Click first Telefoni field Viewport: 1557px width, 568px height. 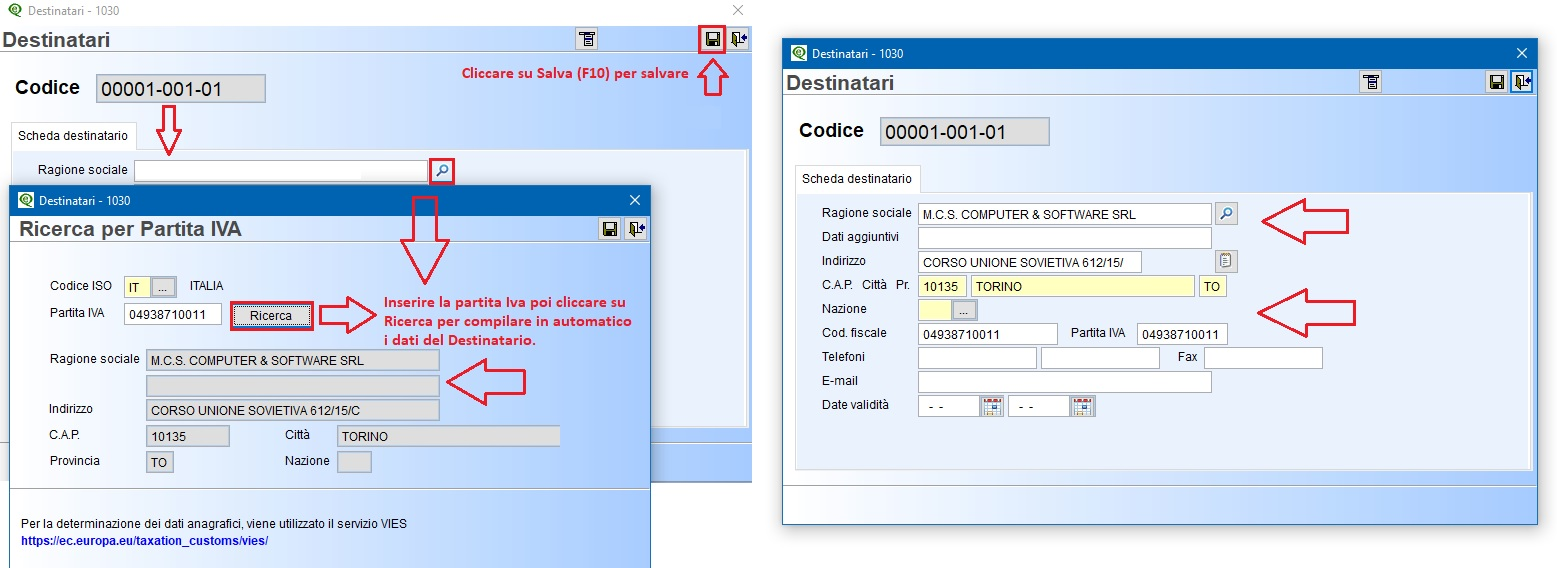click(x=977, y=358)
